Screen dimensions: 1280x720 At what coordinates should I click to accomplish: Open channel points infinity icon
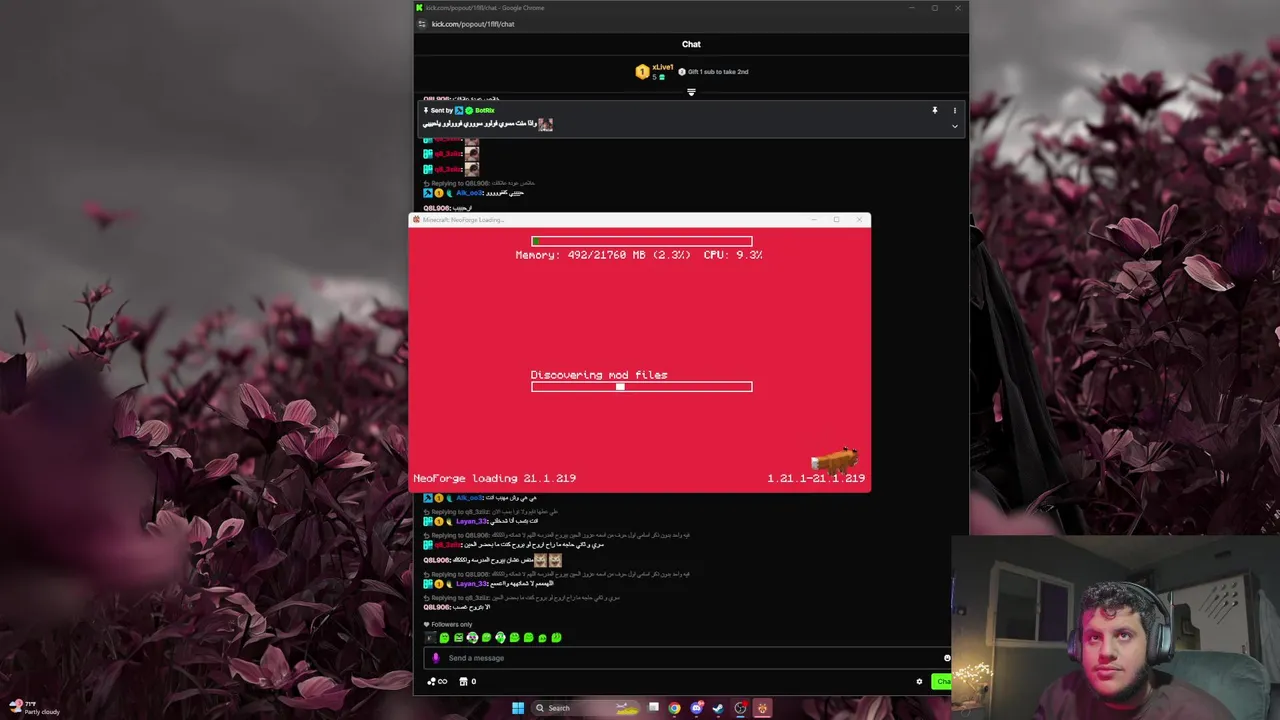pyautogui.click(x=437, y=682)
